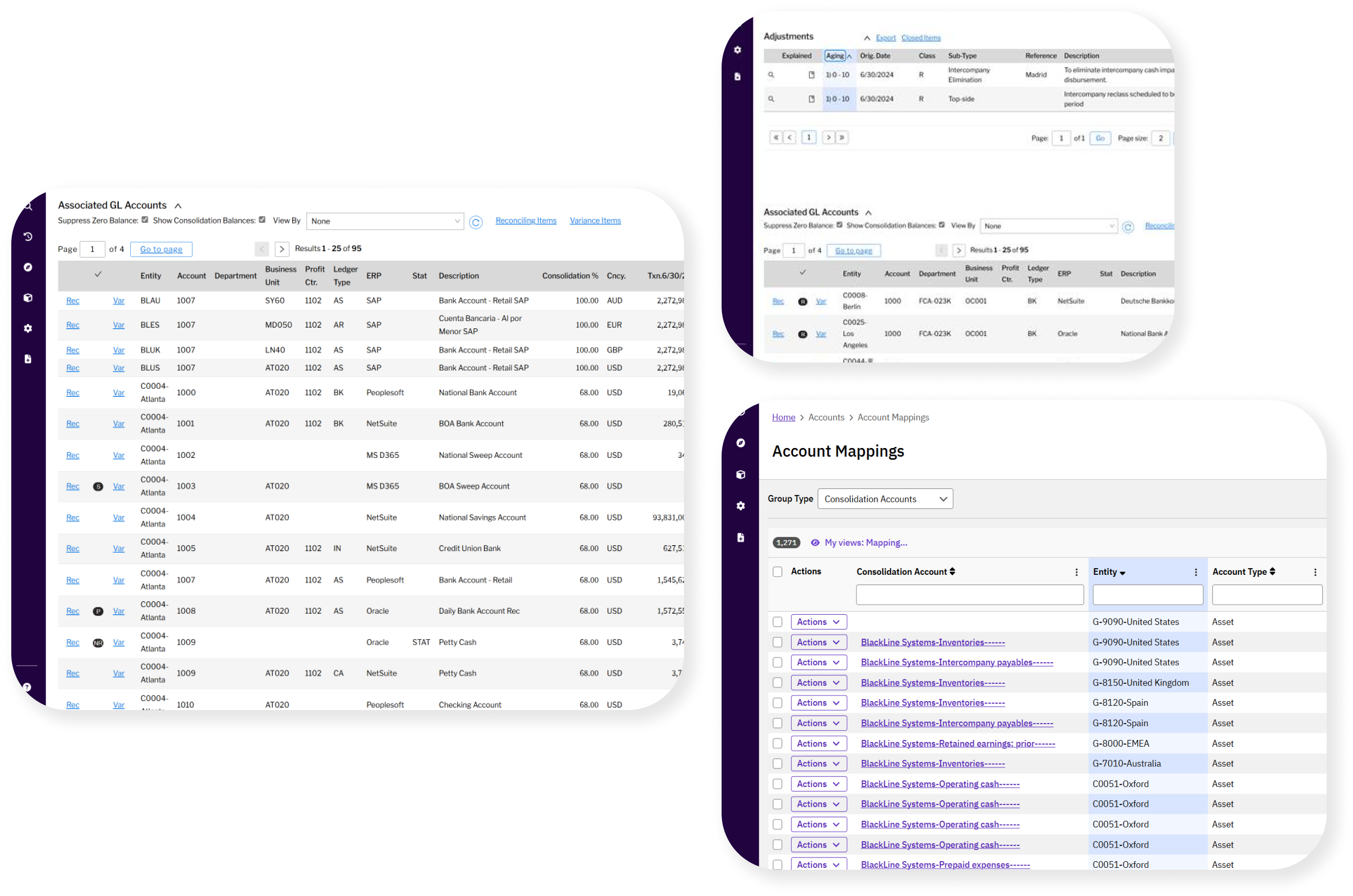
Task: Toggle Suppress Zero Balance checkbox
Action: pyautogui.click(x=145, y=219)
